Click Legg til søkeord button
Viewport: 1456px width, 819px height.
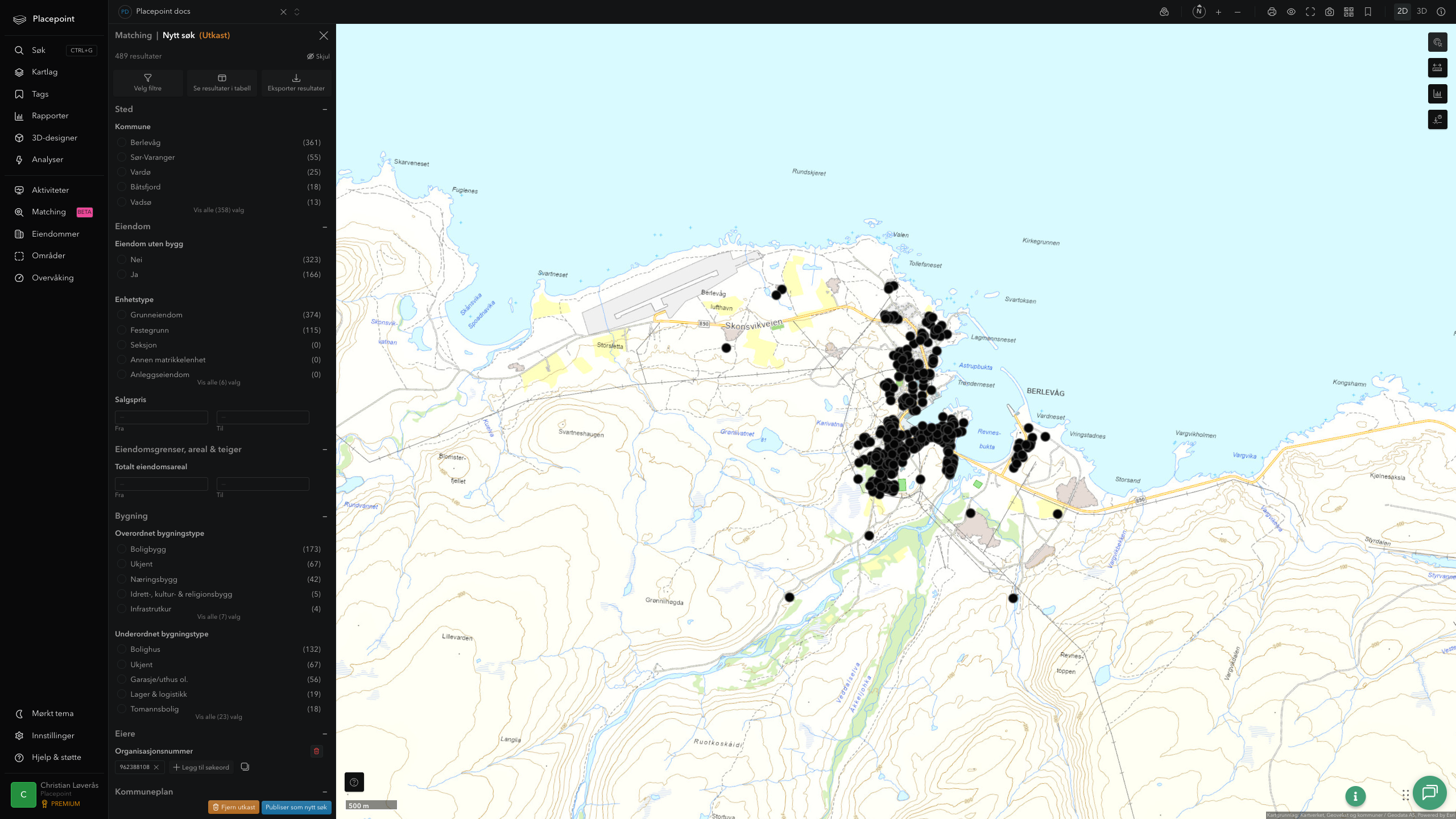[x=201, y=767]
